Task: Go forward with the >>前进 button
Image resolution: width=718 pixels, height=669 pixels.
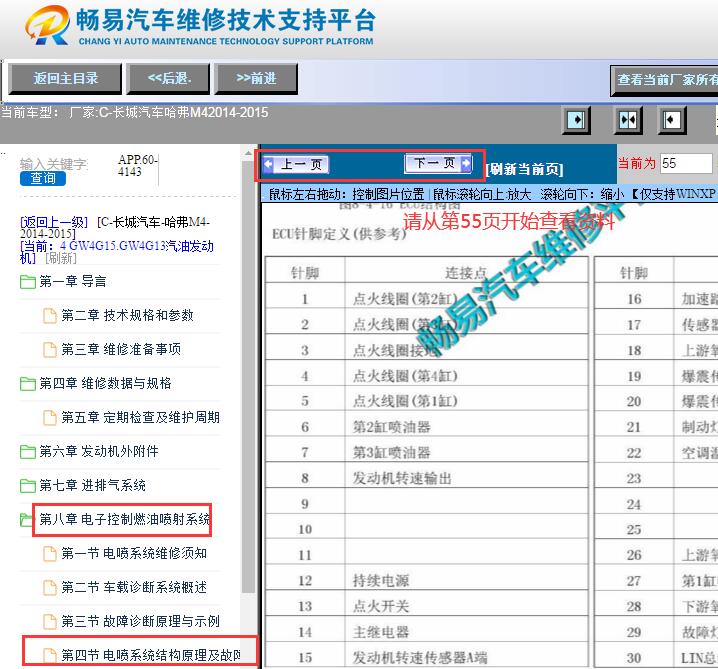Action: pos(256,79)
